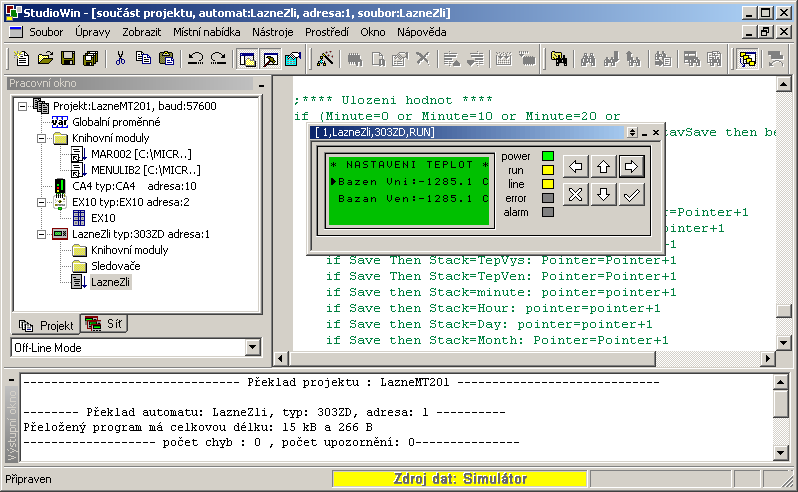Toggle the output window toolbar button
Screen dimensions: 798x492
pos(270,59)
